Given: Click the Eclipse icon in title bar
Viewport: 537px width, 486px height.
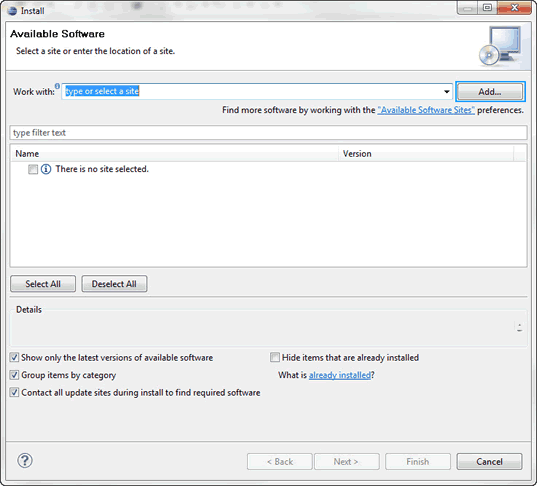Looking at the screenshot, I should pos(12,11).
